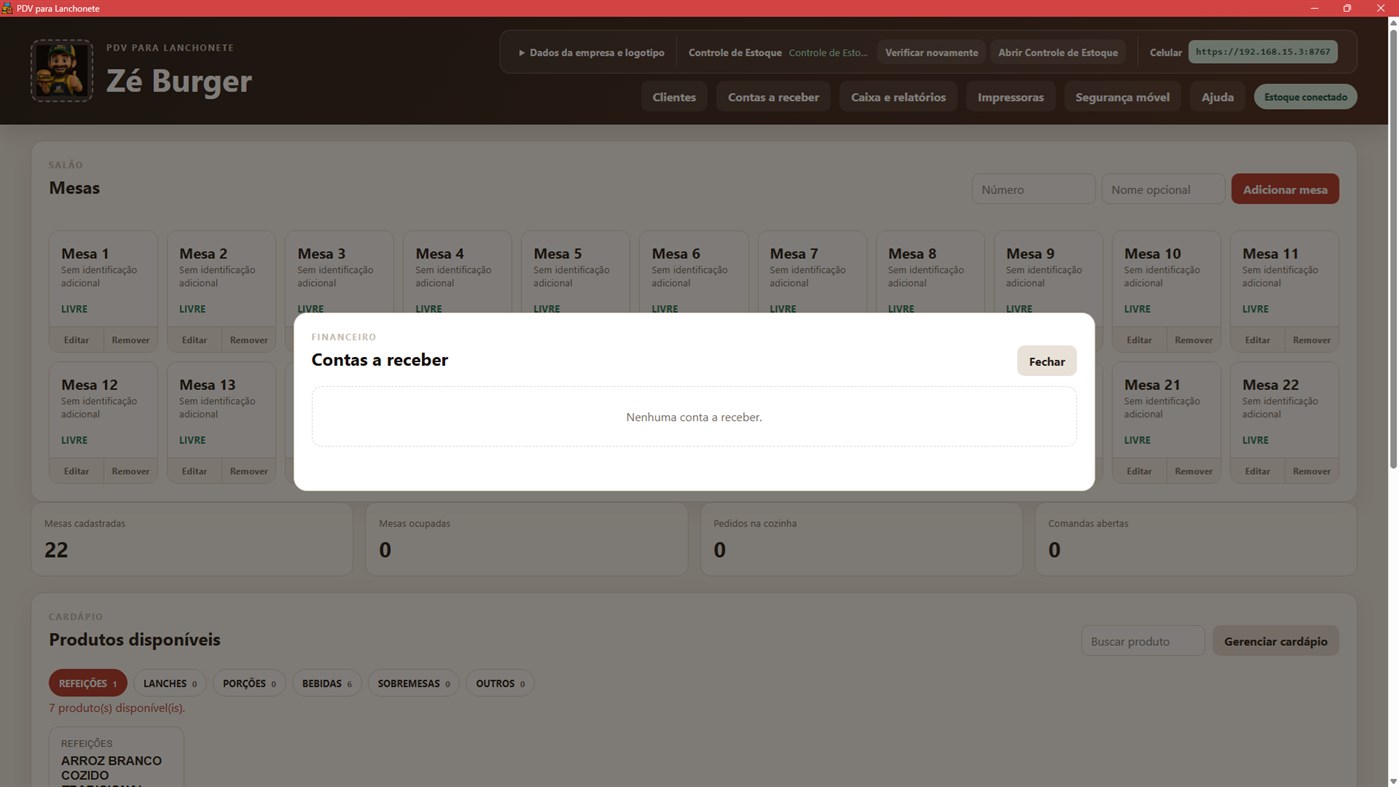
Task: Click the Celular URL address badge
Action: 1263,52
